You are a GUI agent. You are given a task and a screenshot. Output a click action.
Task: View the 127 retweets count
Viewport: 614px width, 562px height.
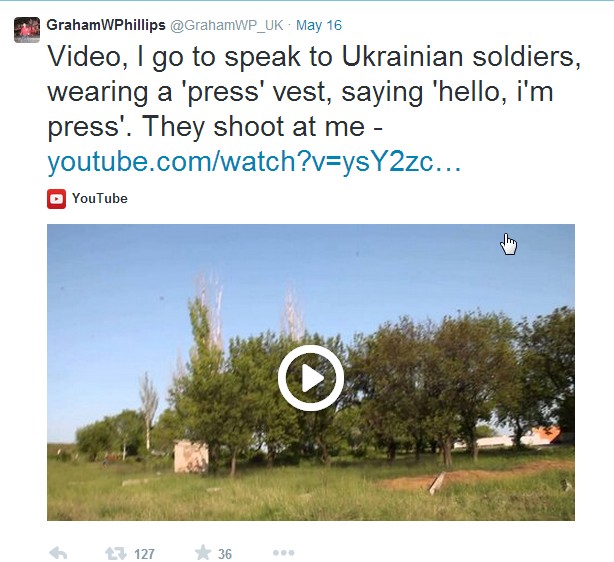click(144, 554)
